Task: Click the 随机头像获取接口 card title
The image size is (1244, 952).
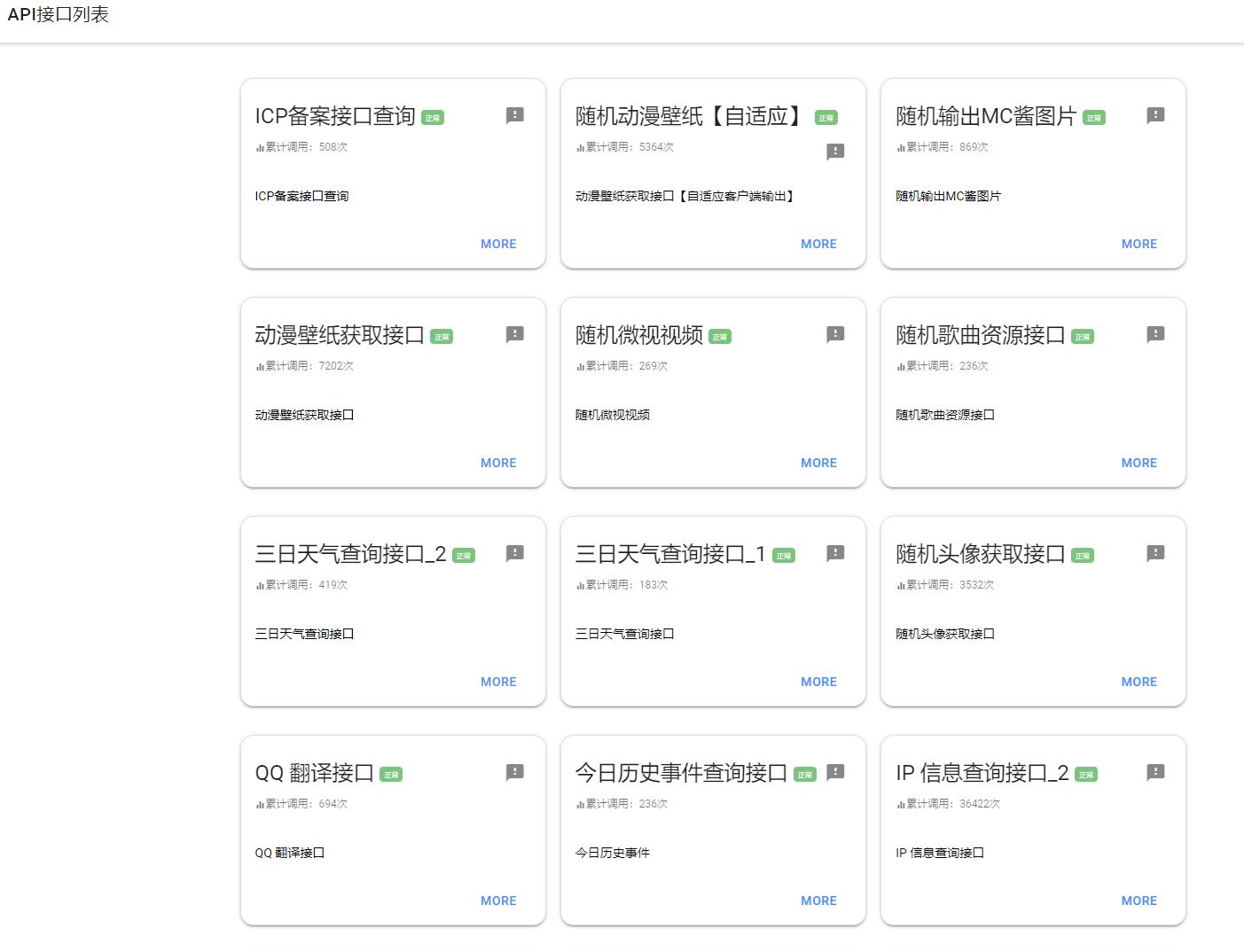Action: point(981,554)
